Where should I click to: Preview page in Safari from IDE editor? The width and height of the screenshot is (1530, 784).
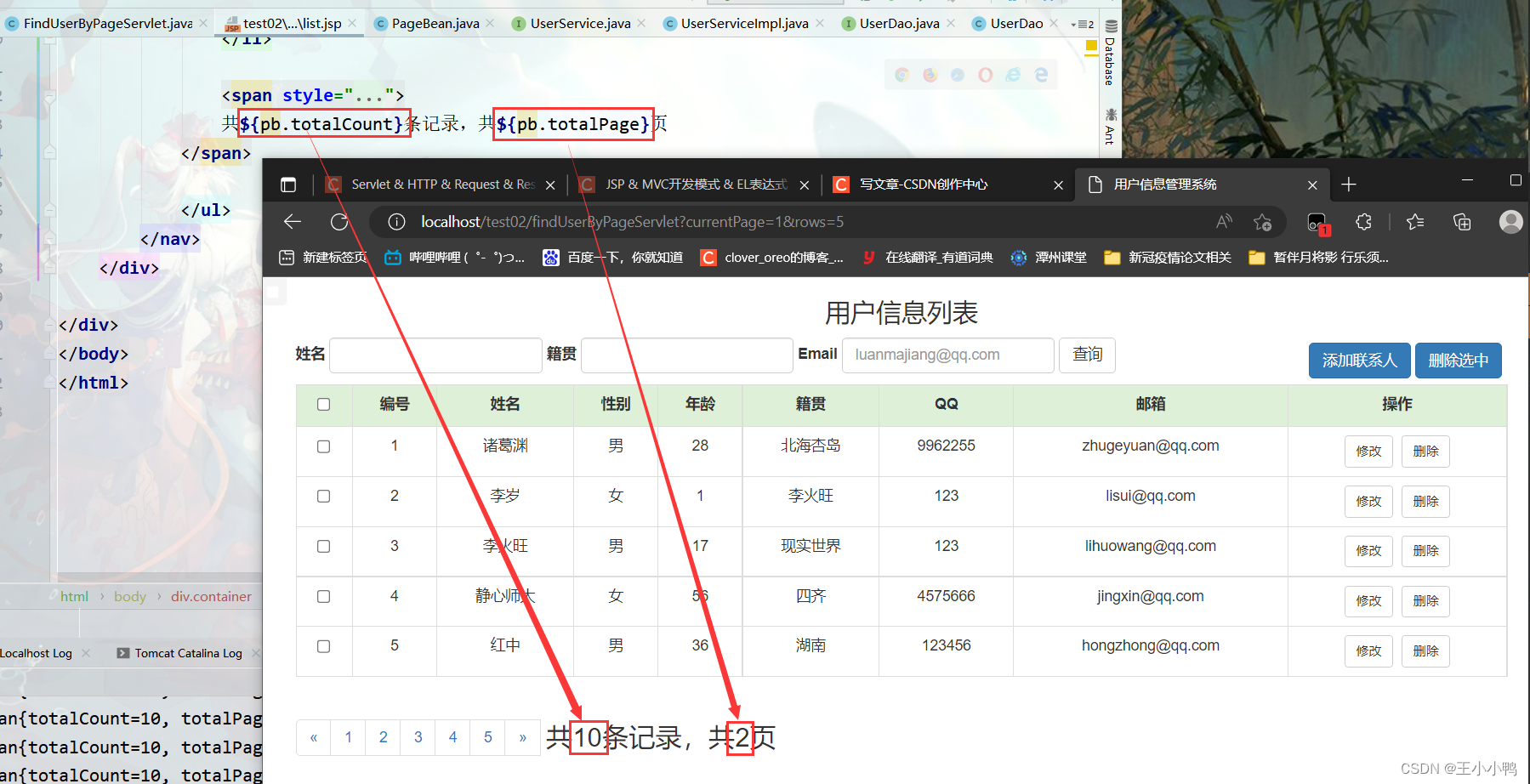(x=958, y=75)
